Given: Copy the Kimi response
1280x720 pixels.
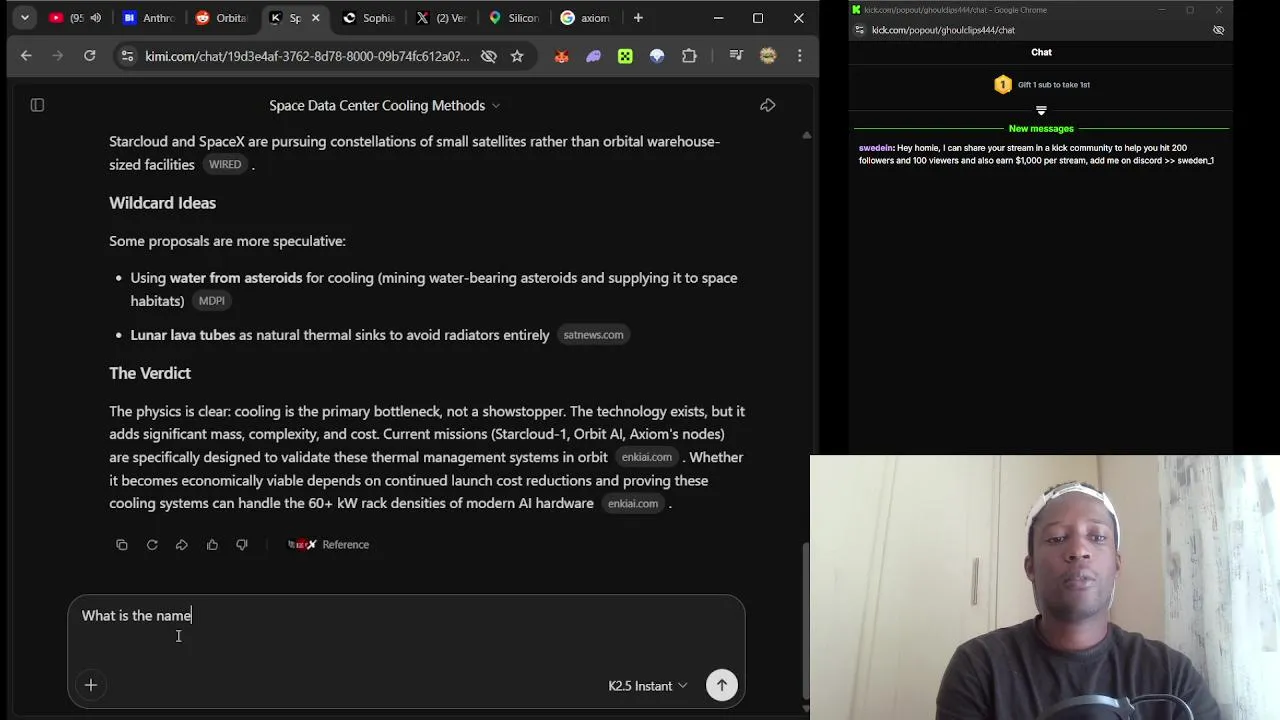Looking at the screenshot, I should 122,545.
